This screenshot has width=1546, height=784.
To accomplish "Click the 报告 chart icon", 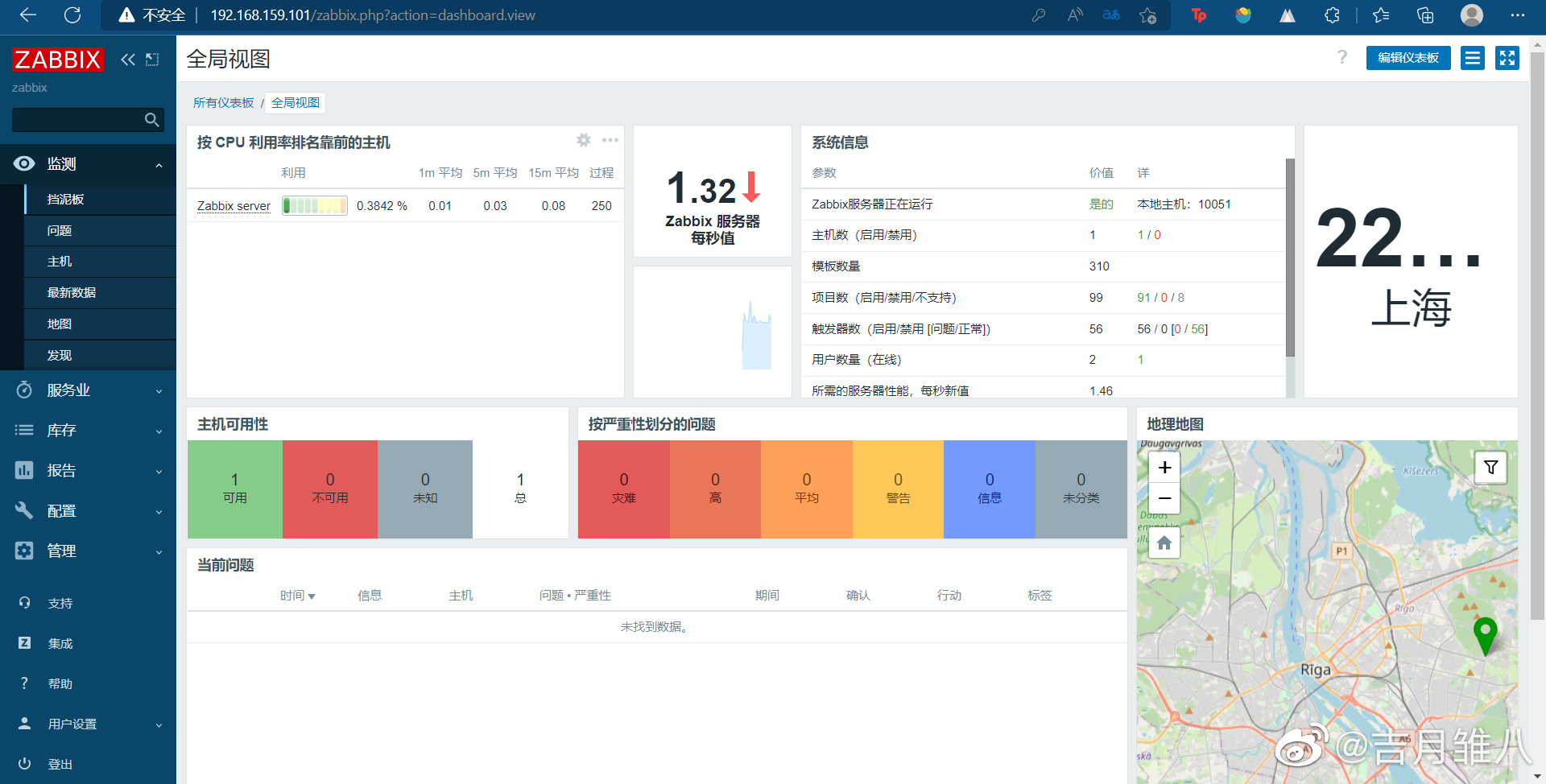I will pos(24,470).
